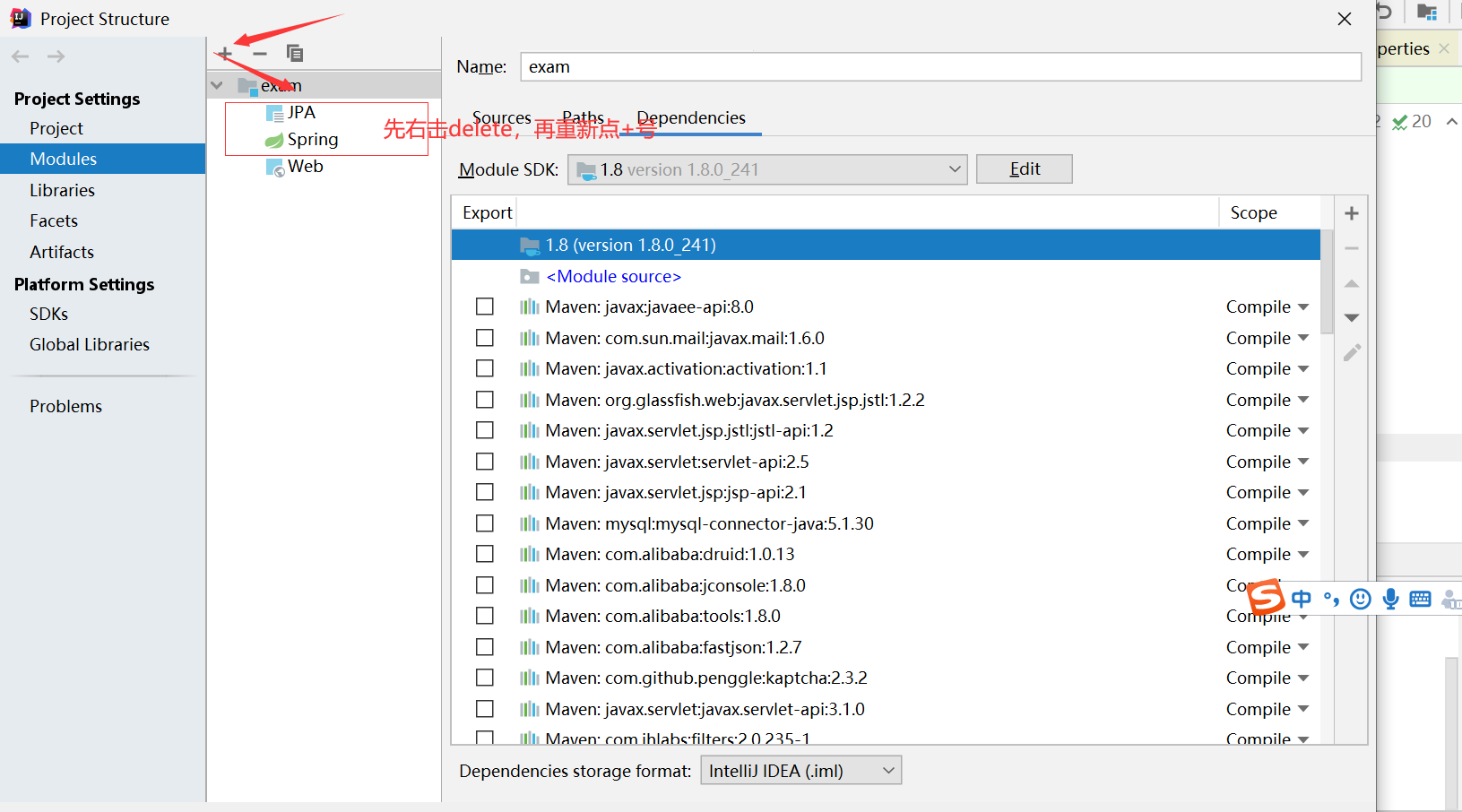Open the Module SDK dropdown
The image size is (1462, 812).
(x=767, y=169)
